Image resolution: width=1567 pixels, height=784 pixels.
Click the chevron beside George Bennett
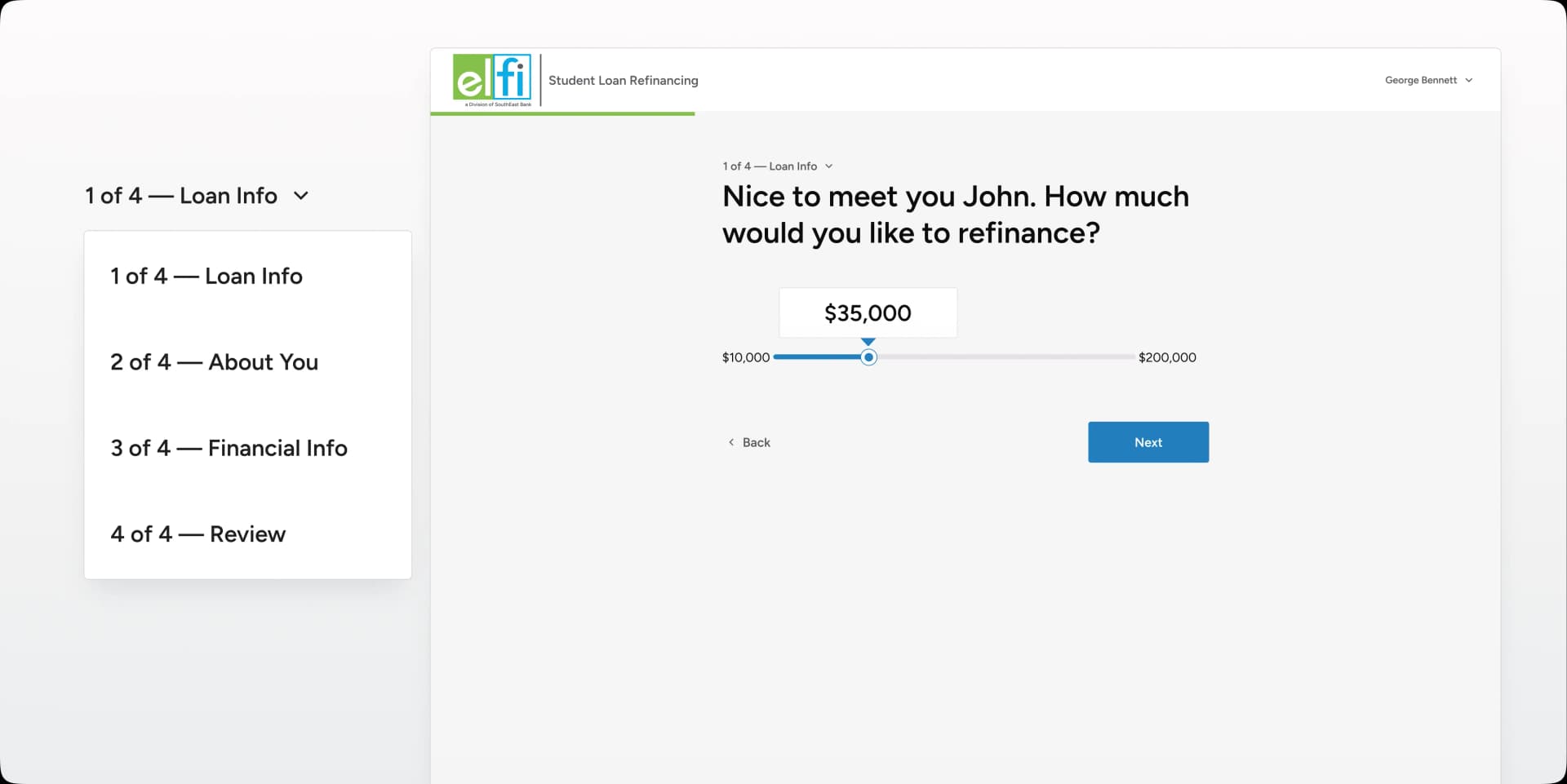point(1468,81)
